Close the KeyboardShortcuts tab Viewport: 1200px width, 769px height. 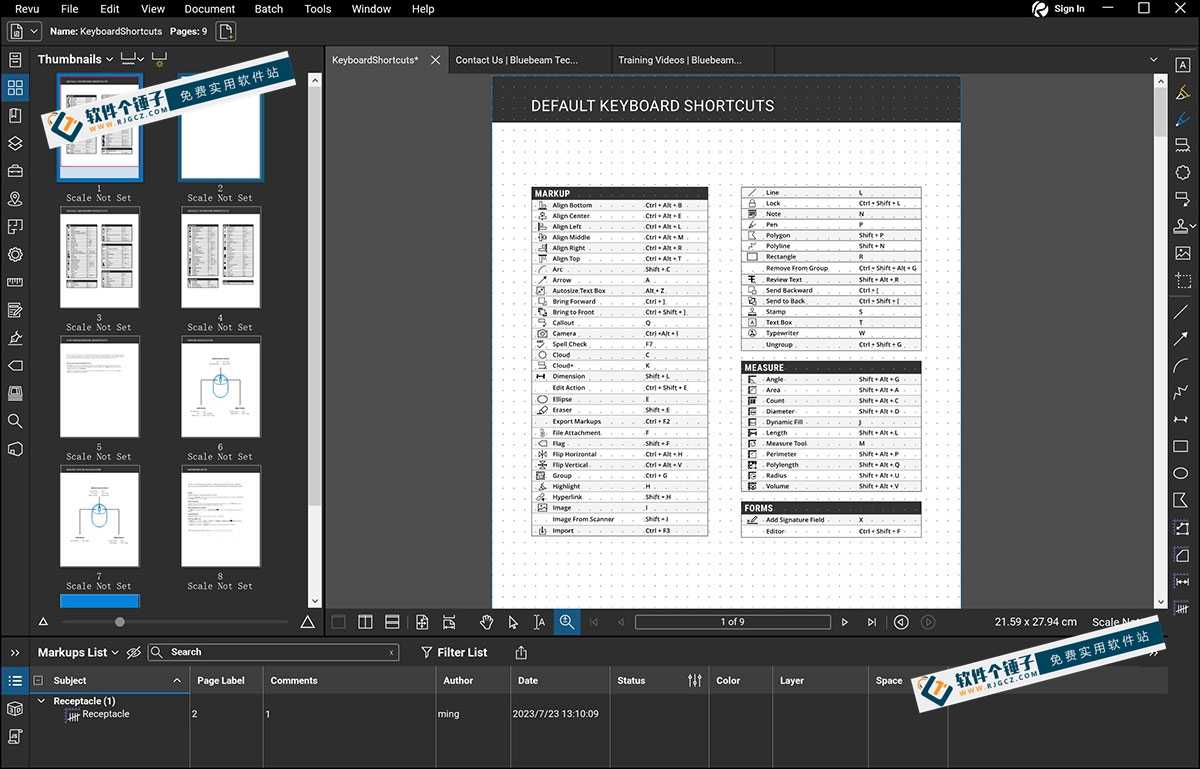pos(435,60)
